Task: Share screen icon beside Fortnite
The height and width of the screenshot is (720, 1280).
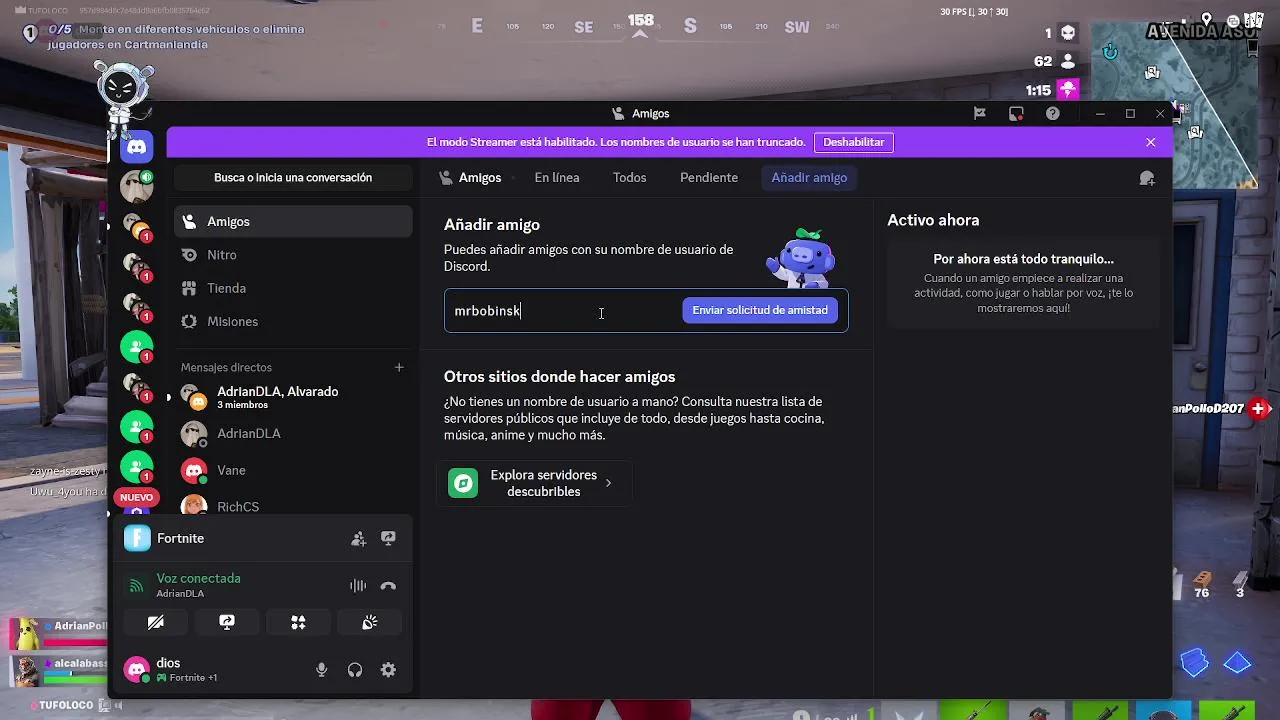Action: 389,538
